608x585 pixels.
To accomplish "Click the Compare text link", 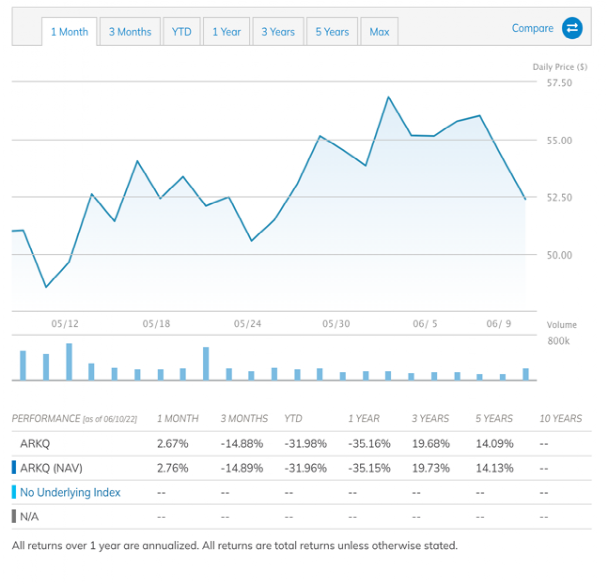I will (x=532, y=28).
